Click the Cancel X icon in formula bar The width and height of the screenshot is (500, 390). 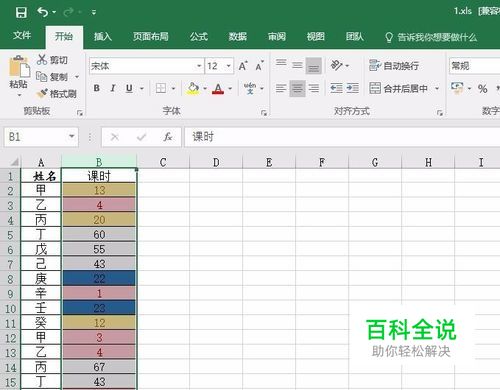click(x=115, y=137)
